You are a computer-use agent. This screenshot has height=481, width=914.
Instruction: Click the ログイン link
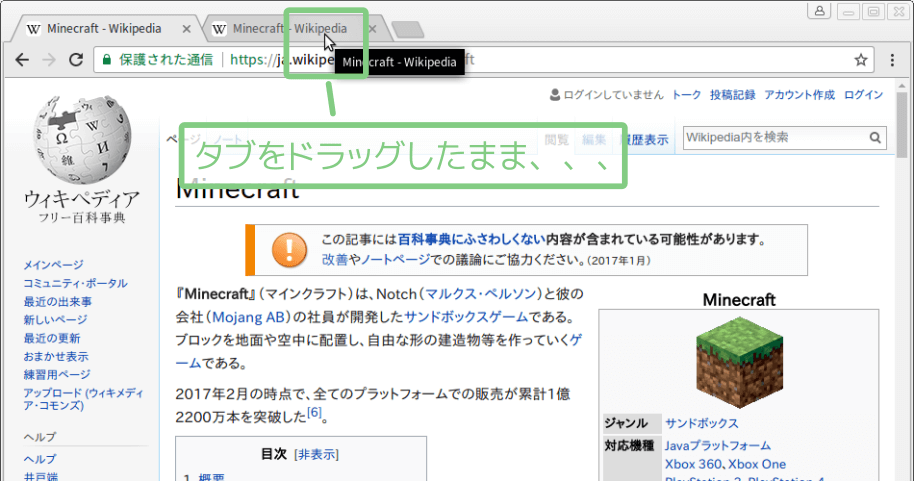click(x=863, y=95)
